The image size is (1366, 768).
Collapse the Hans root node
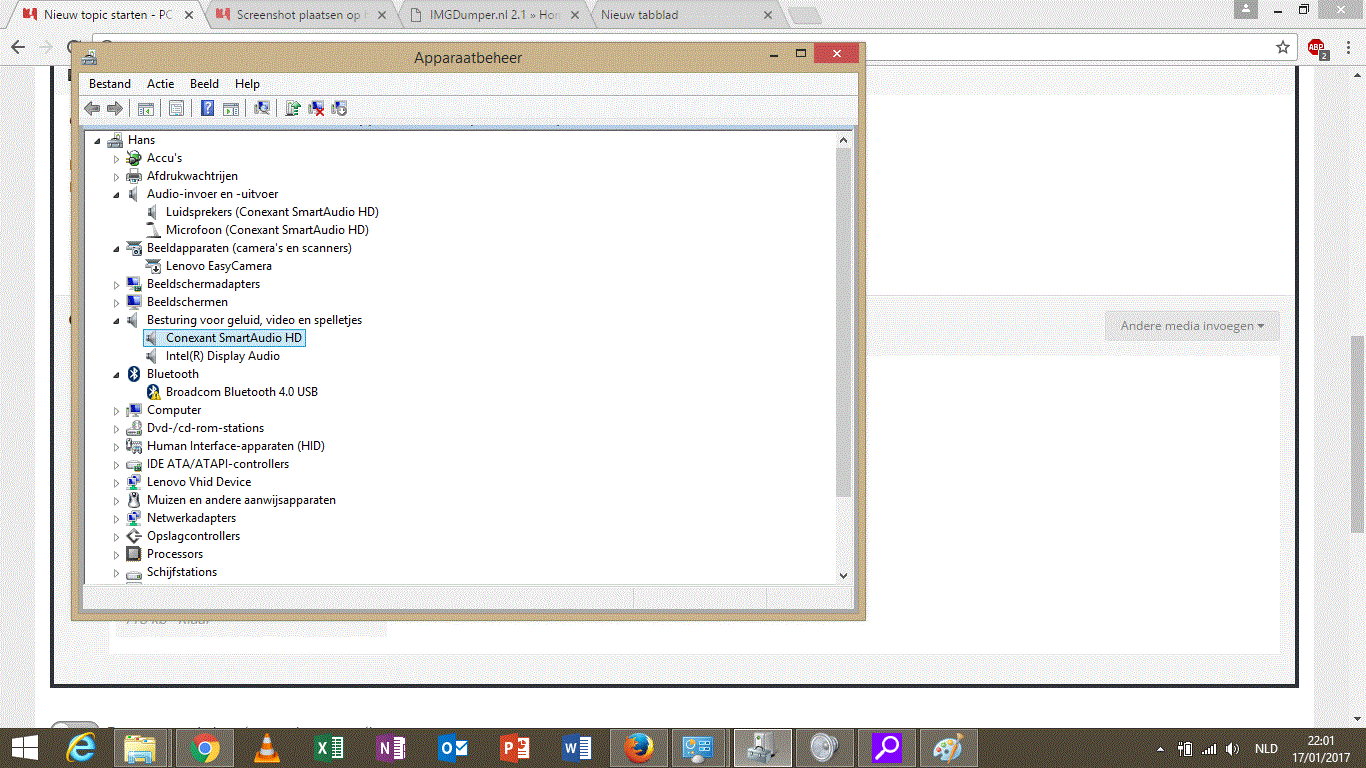pos(97,141)
